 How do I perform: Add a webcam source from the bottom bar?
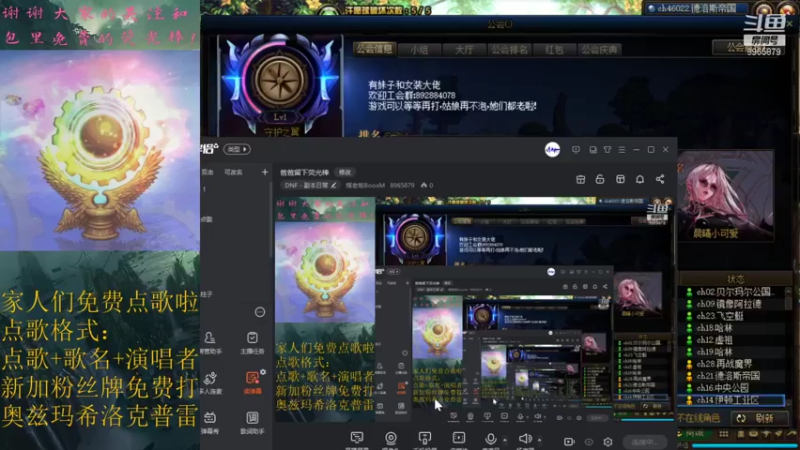[x=391, y=440]
